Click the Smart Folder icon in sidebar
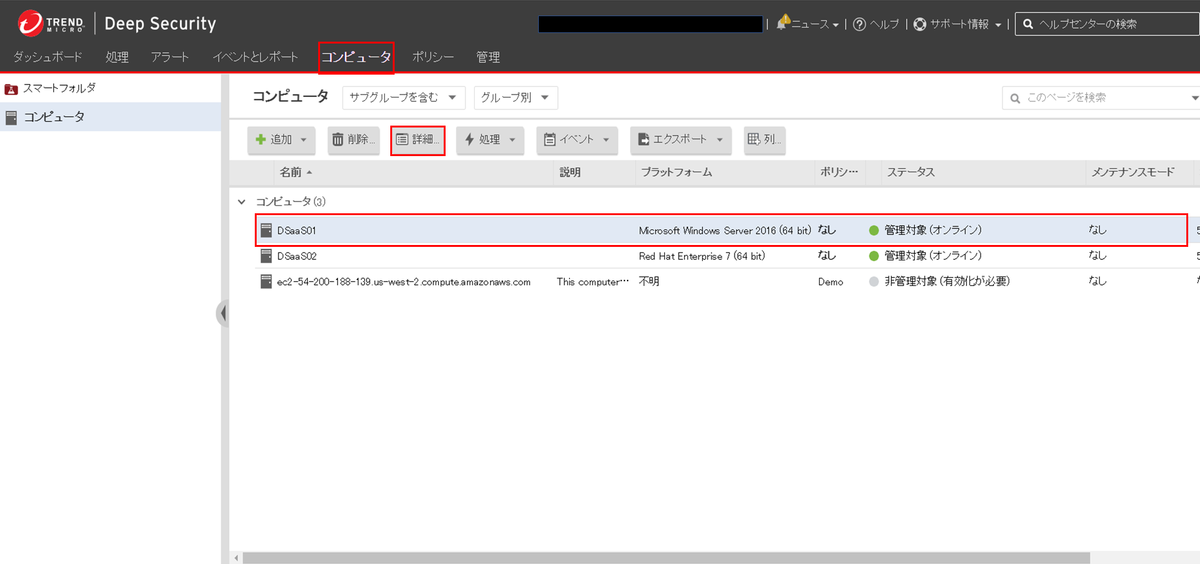Screen dimensions: 1200x564 point(11,89)
